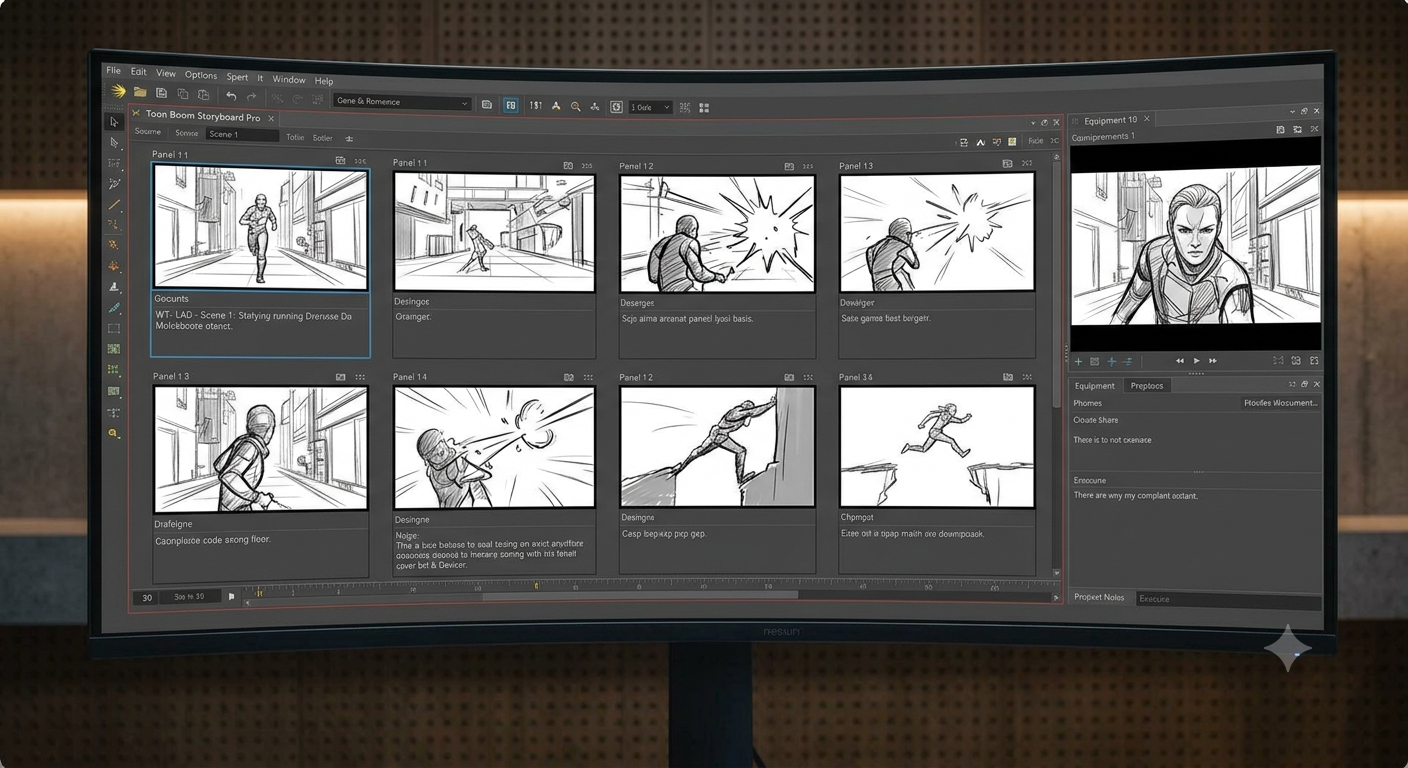Click the save disk icon in toolbar
Screen dimensions: 1408x768
pos(161,93)
